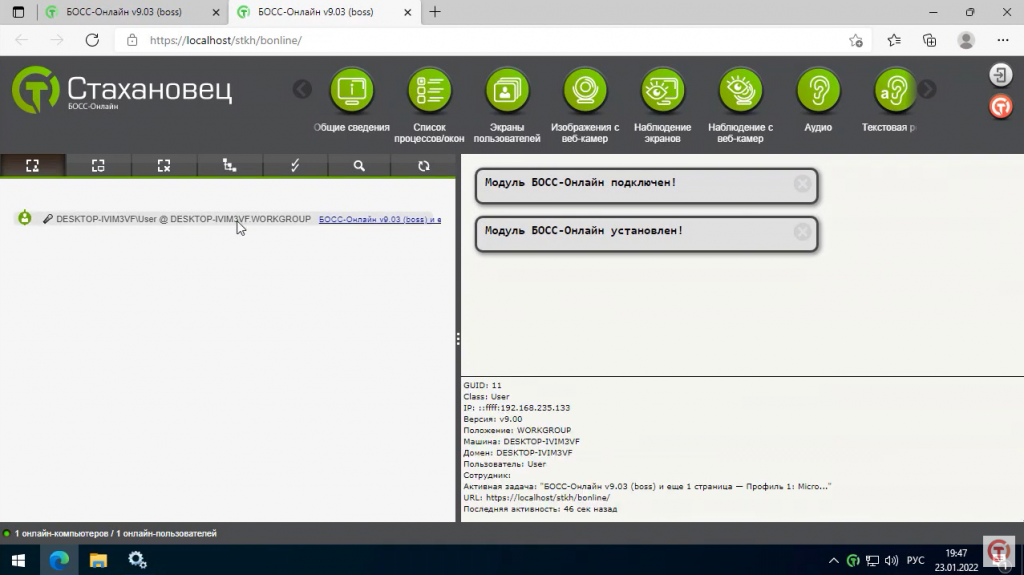
Task: Click the lock site info icon
Action: pyautogui.click(x=132, y=40)
